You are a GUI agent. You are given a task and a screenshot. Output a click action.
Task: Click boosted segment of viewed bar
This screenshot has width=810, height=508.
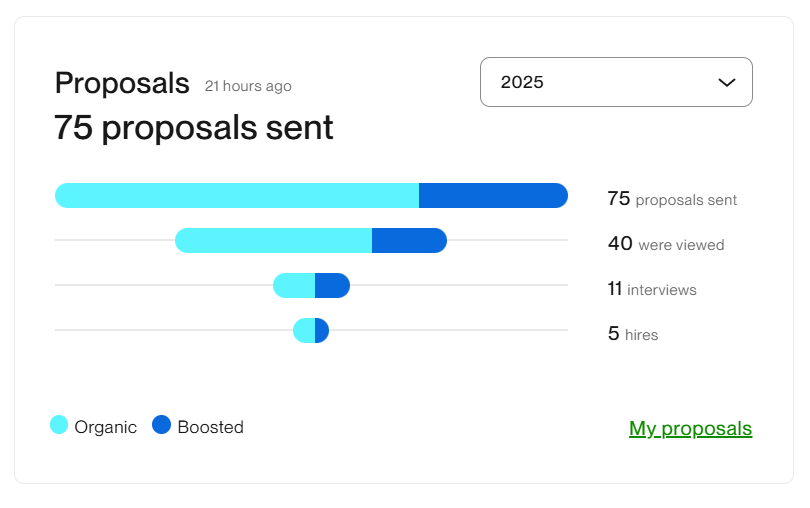(x=409, y=241)
